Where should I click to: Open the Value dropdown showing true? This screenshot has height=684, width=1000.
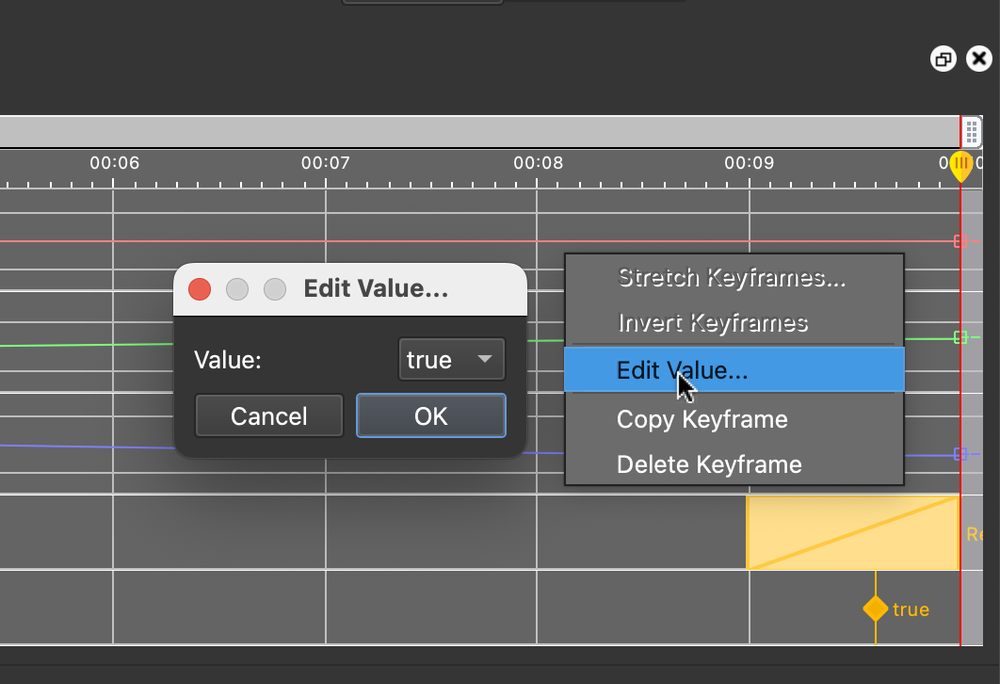[x=451, y=360]
